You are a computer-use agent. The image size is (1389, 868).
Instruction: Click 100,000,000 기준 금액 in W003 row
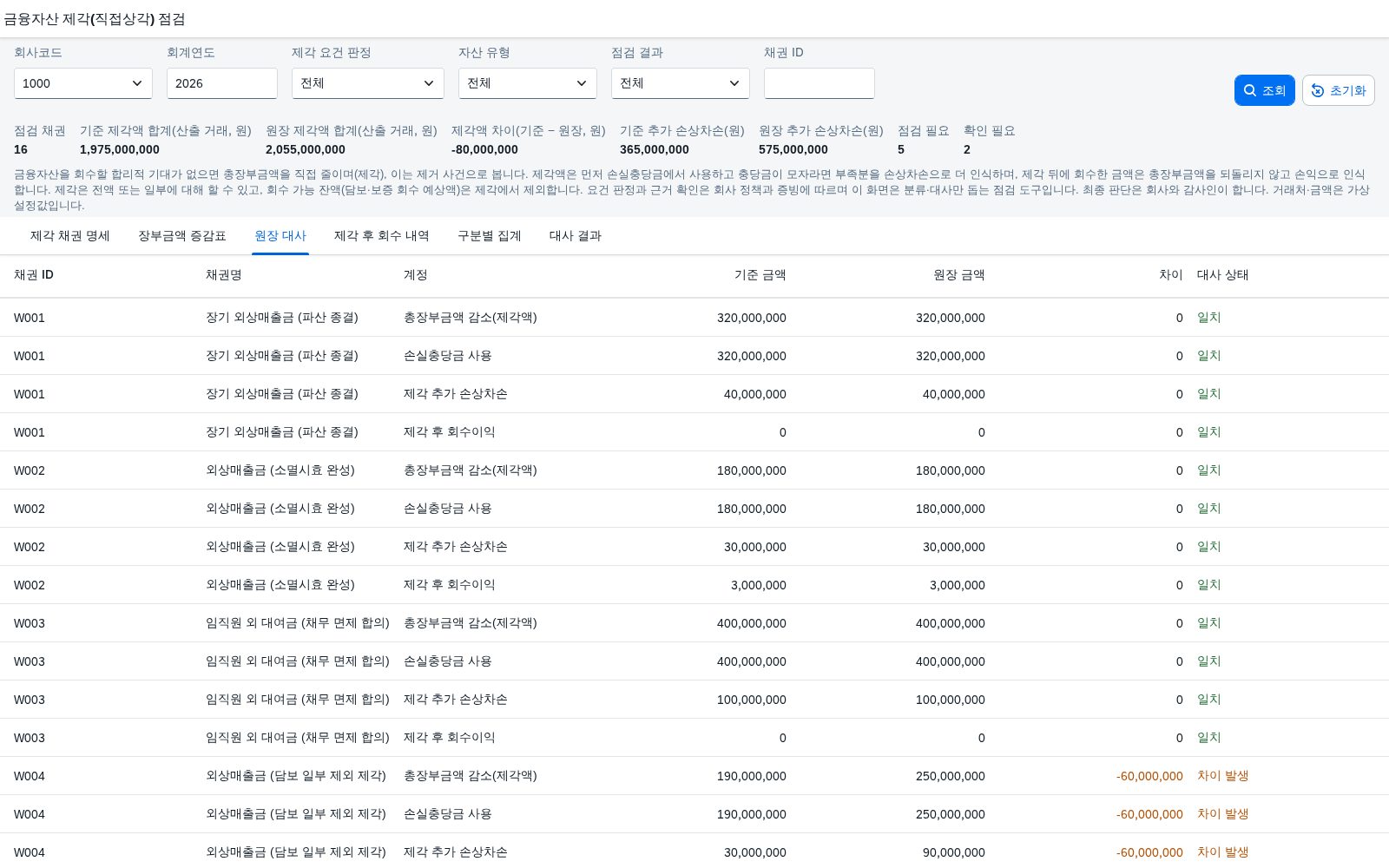pyautogui.click(x=752, y=700)
